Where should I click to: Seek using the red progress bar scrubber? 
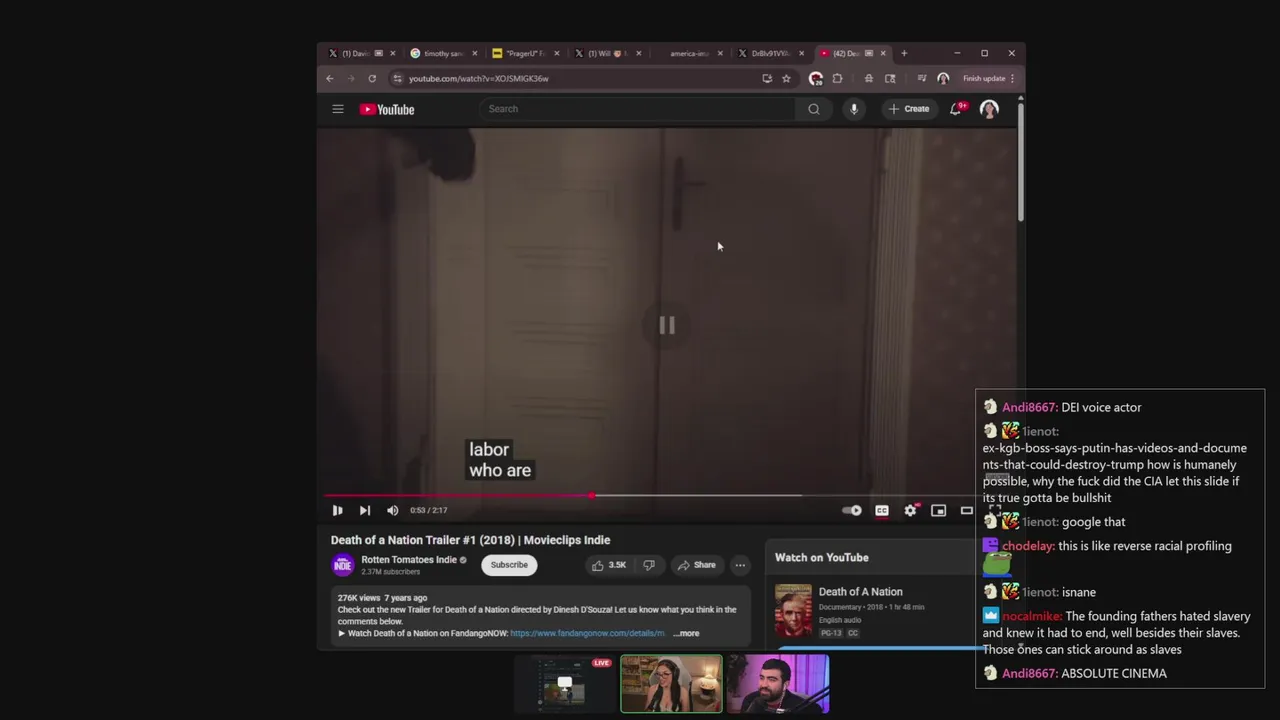pos(592,495)
